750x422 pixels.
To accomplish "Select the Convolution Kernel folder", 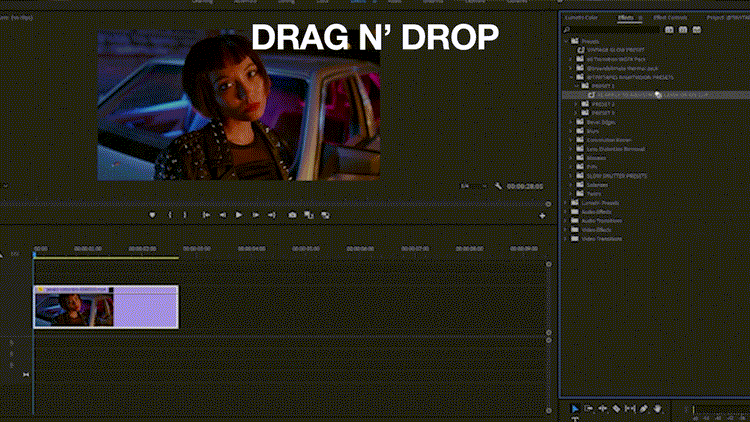I will point(609,140).
